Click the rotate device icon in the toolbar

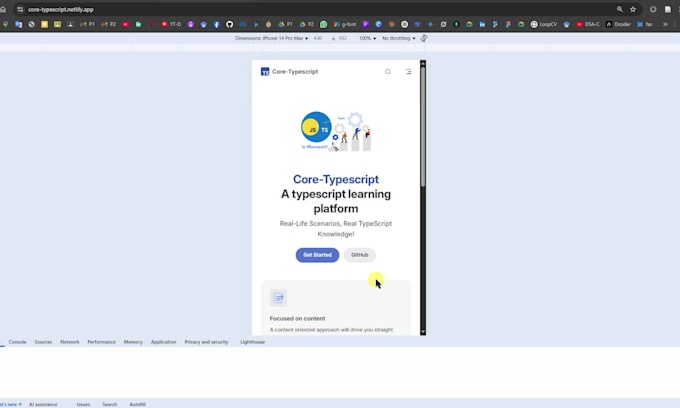[x=424, y=38]
